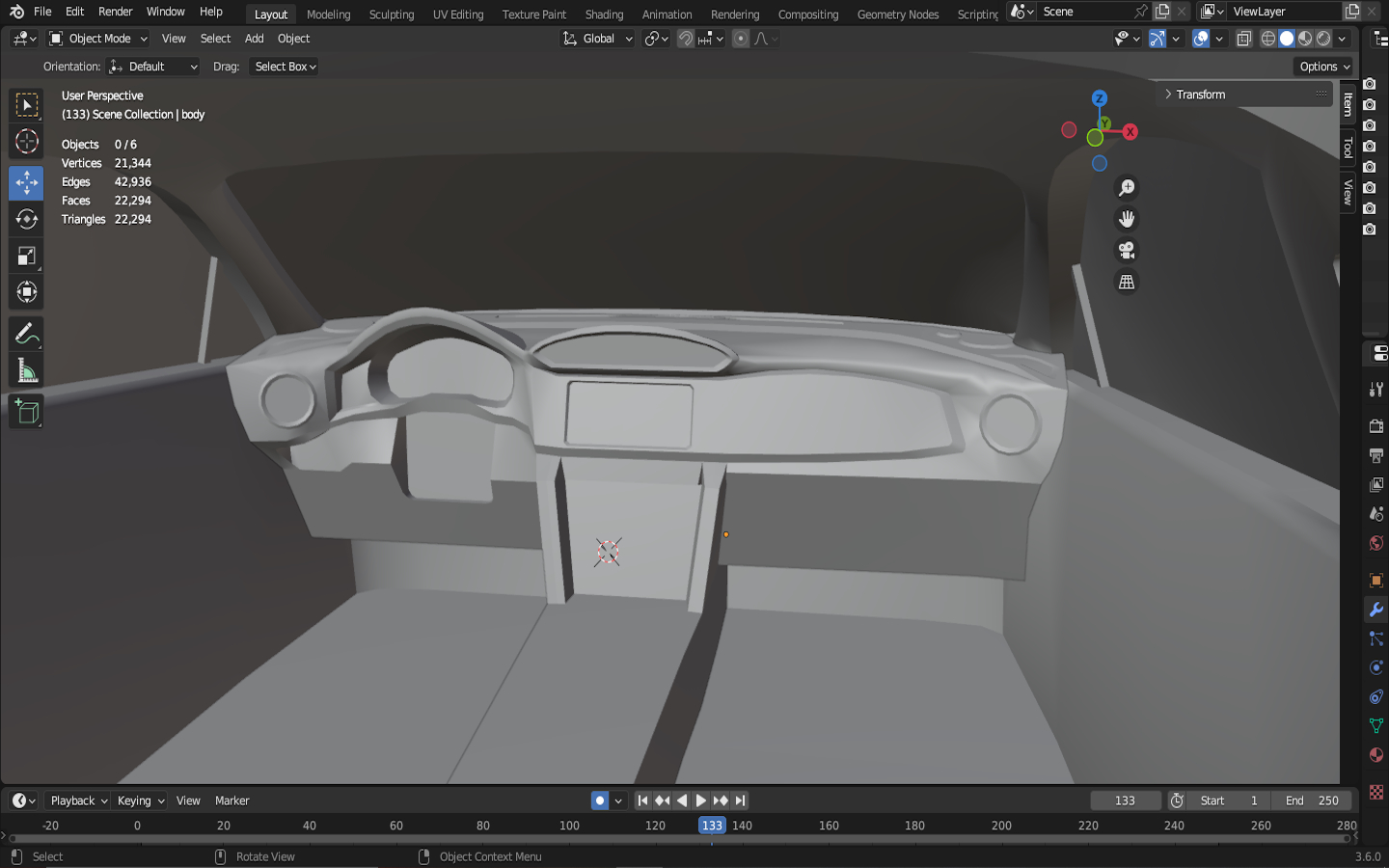This screenshot has width=1389, height=868.
Task: Choose the Measure ruler tool
Action: pos(26,371)
